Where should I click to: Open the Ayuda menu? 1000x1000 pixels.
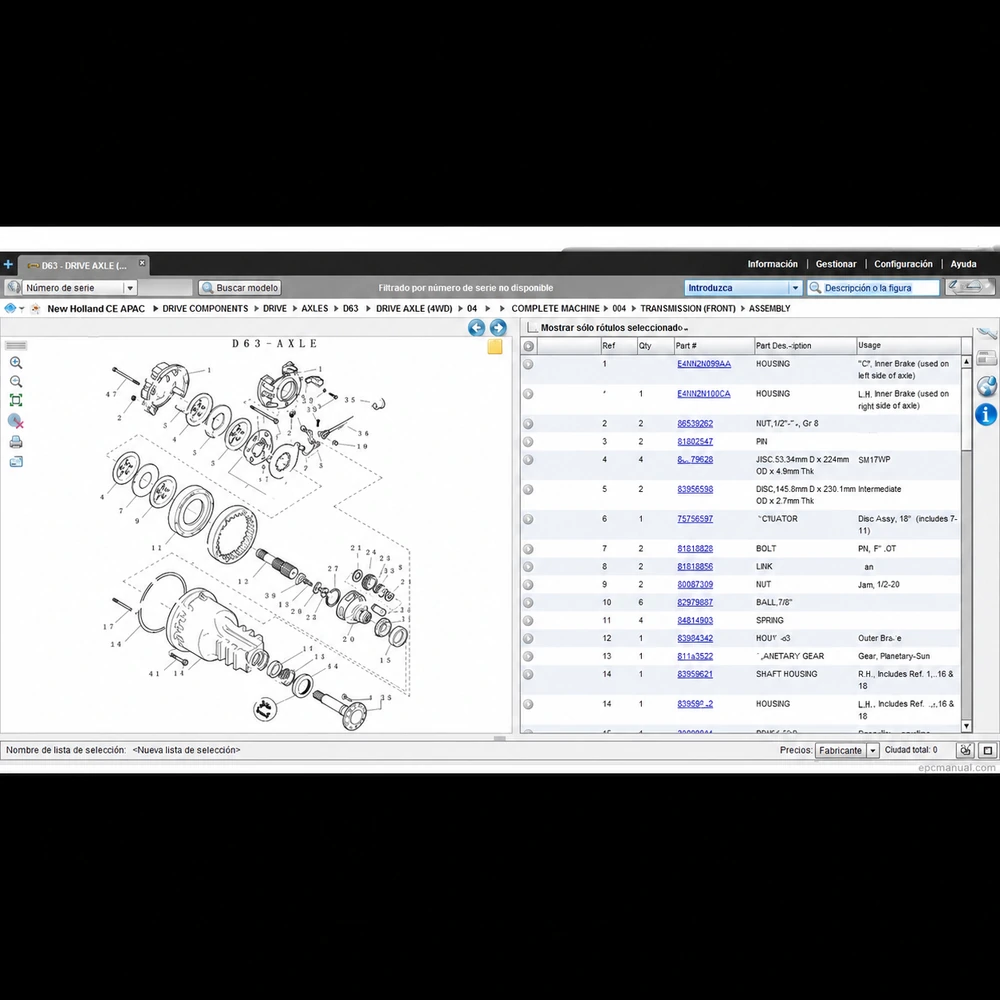[963, 264]
